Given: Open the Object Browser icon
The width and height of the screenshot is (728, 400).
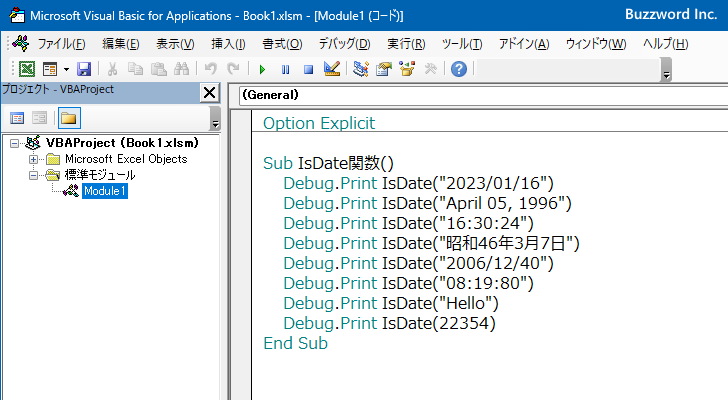Looking at the screenshot, I should coord(407,69).
